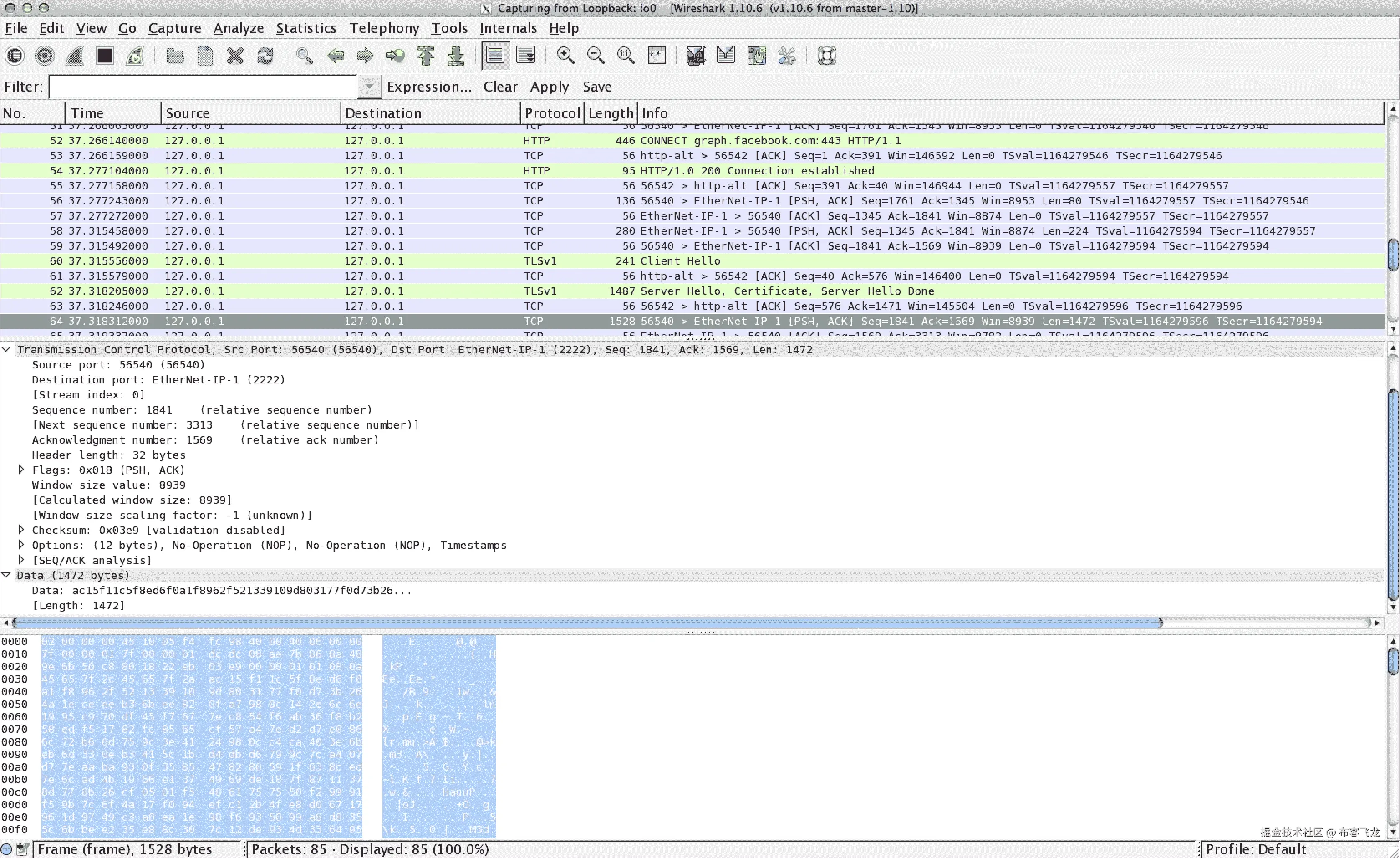Open the capture interfaces list
The image size is (1400, 858).
(15, 56)
